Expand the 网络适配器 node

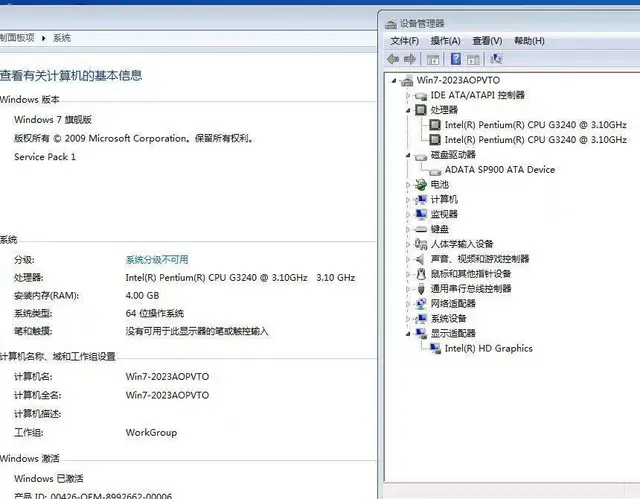point(408,304)
